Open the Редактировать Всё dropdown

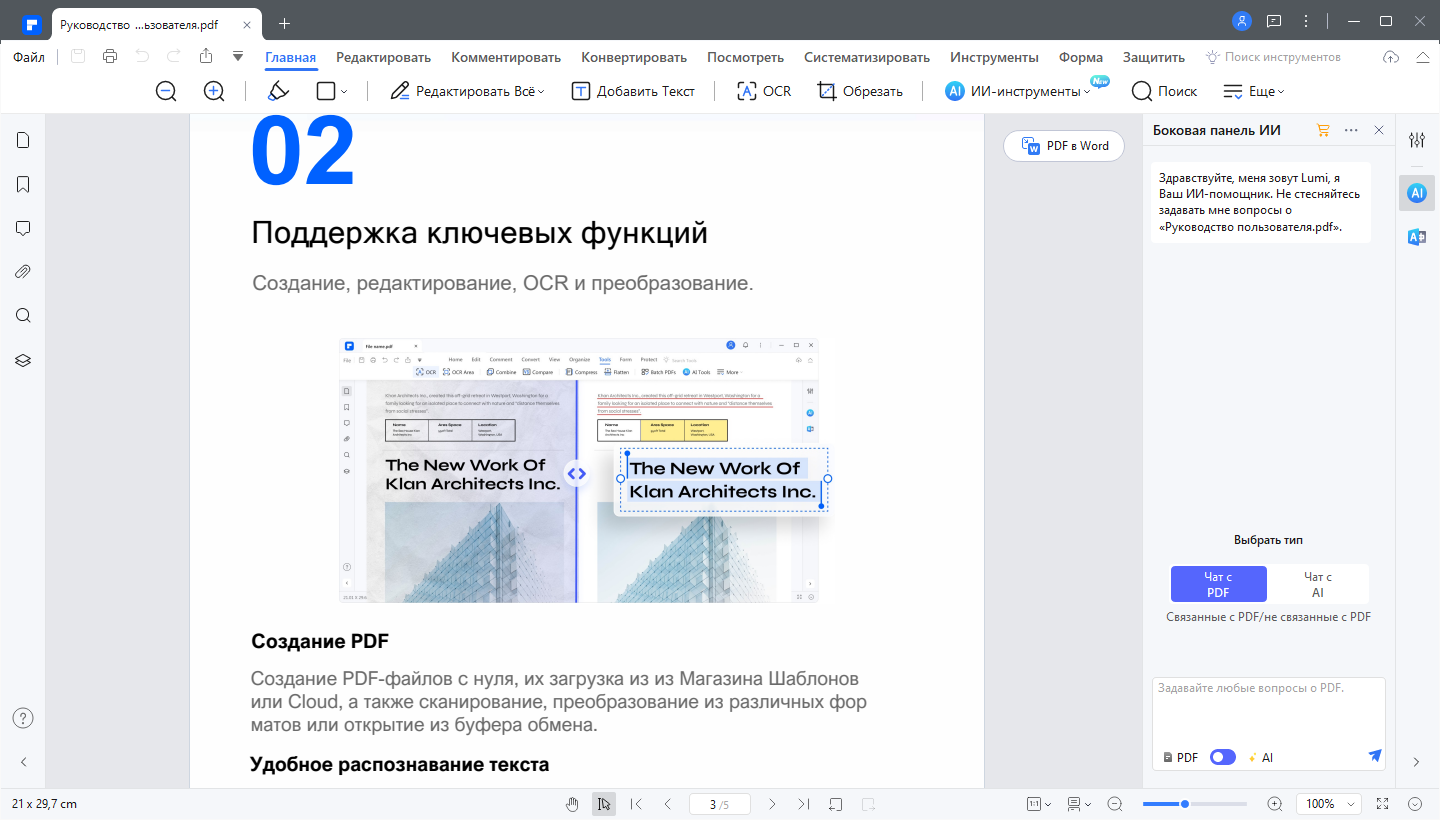(468, 91)
